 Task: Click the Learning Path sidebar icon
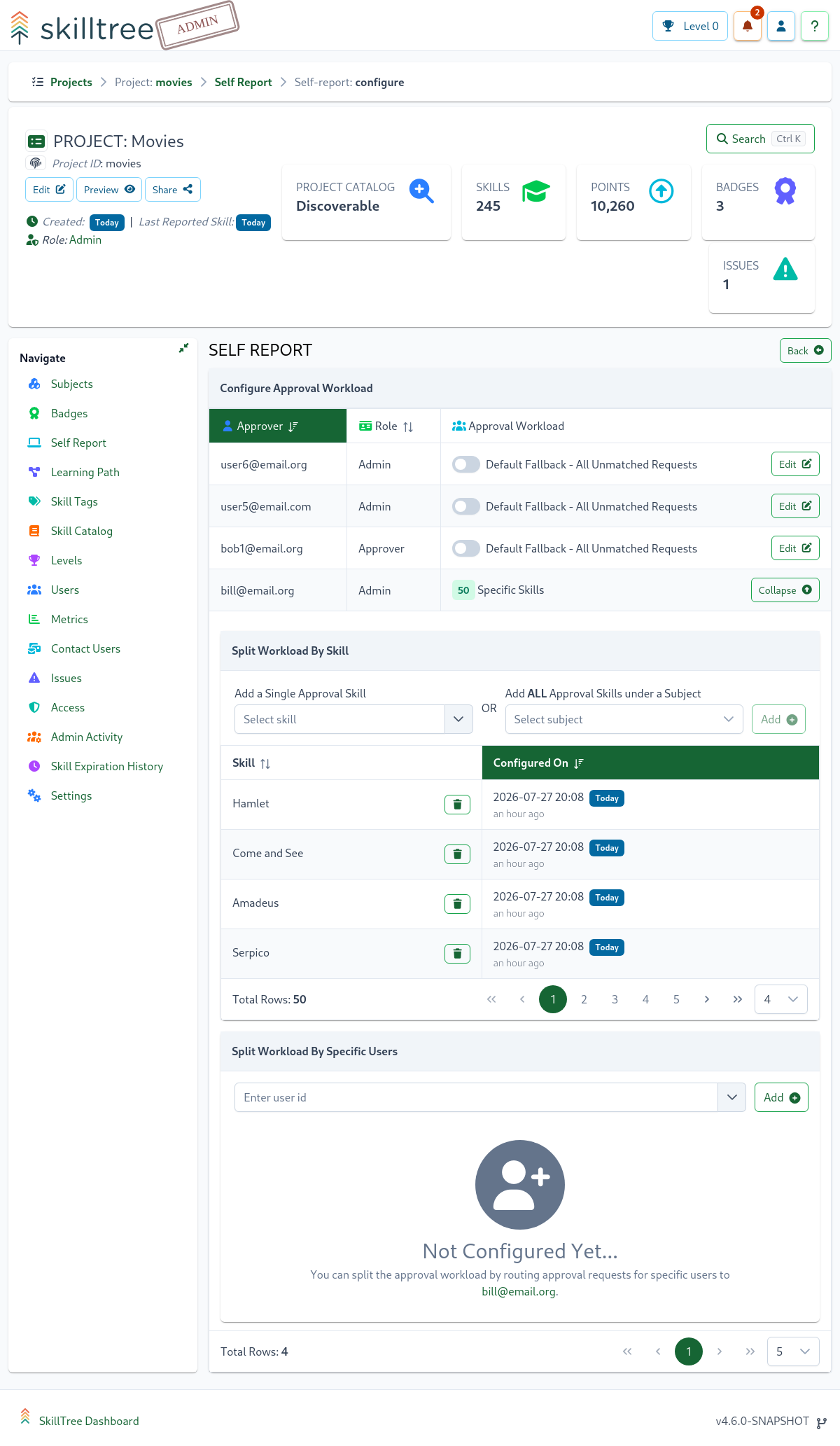(34, 472)
